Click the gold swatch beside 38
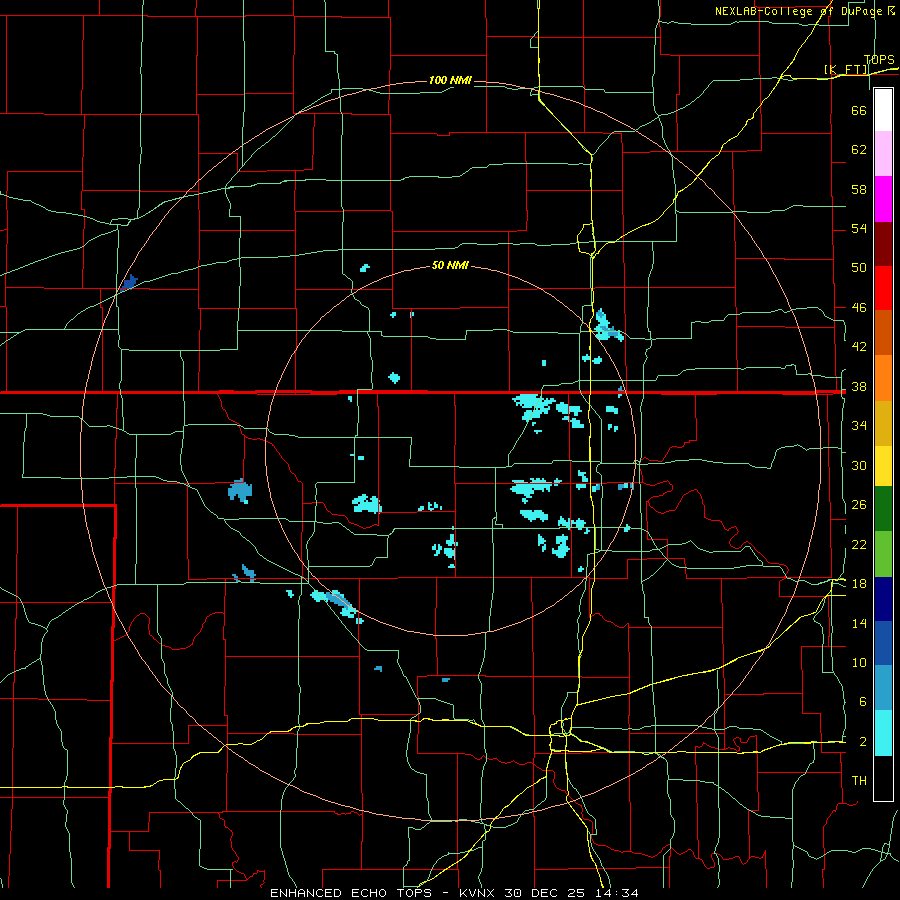The height and width of the screenshot is (900, 900). (883, 423)
